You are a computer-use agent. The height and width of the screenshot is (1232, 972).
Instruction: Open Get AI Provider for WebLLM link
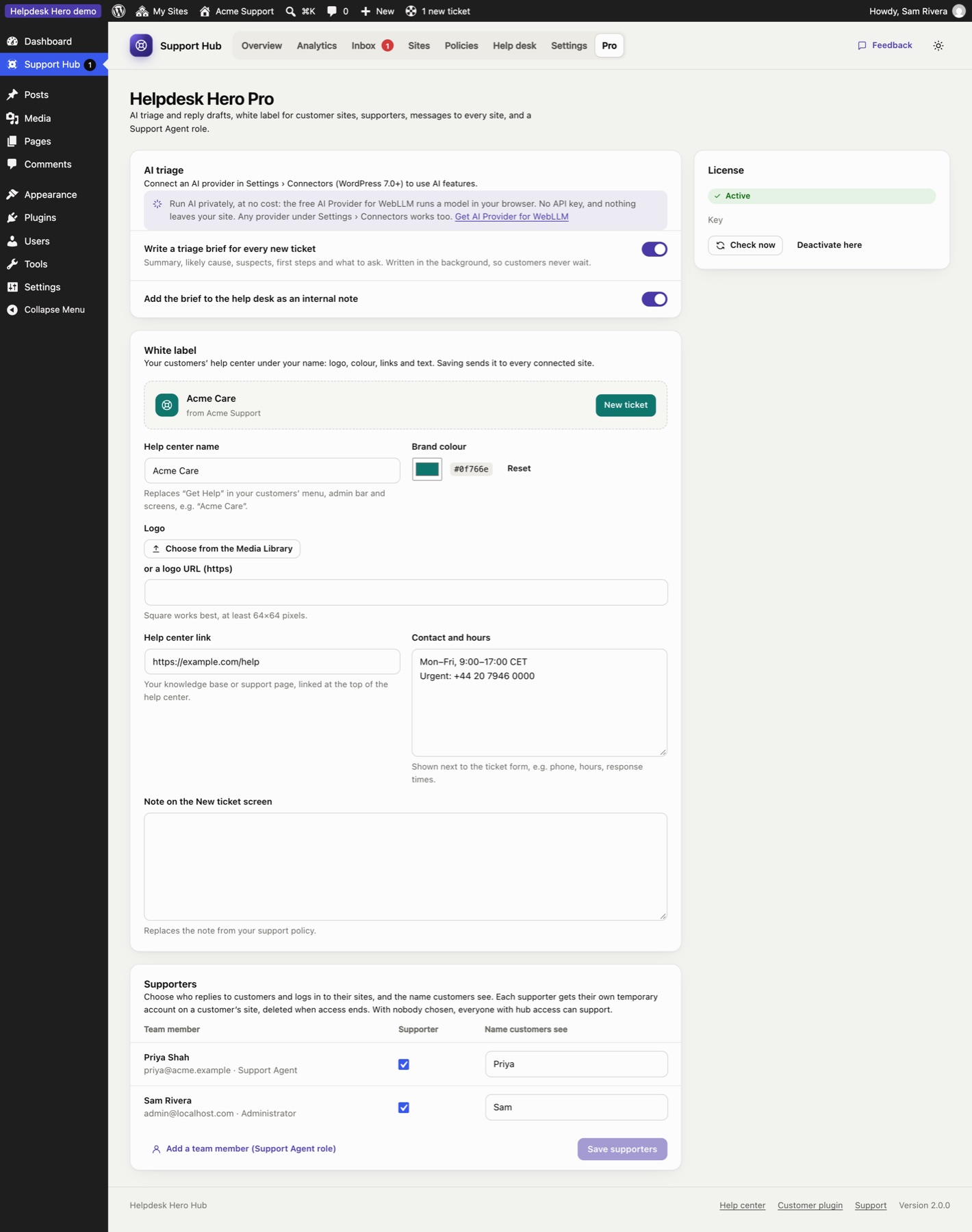point(511,216)
